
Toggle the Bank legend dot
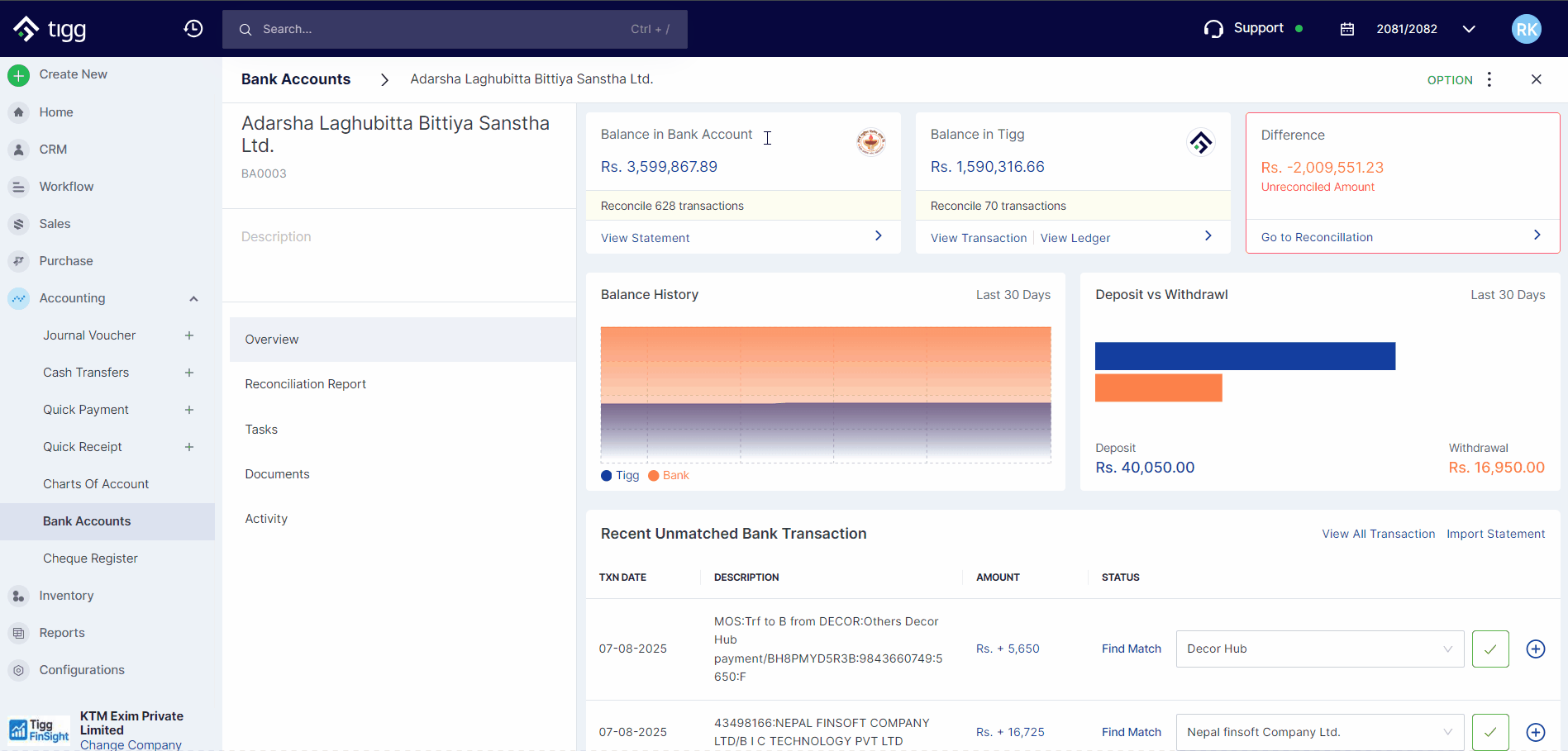point(654,476)
